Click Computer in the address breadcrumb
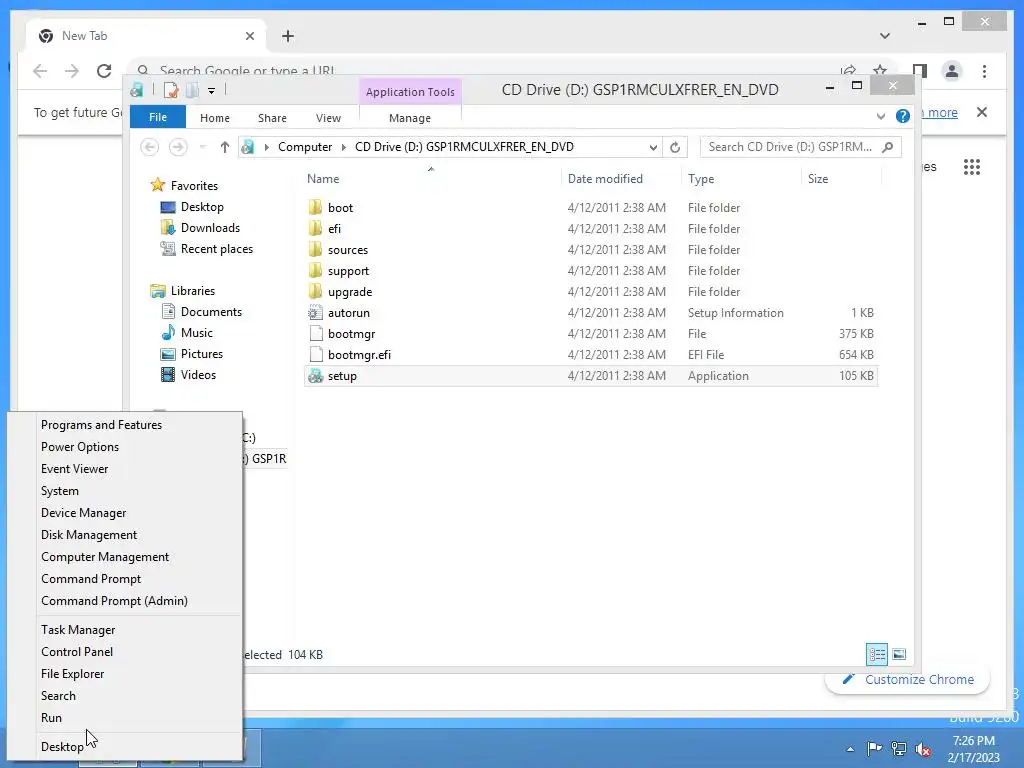The image size is (1024, 768). click(305, 147)
